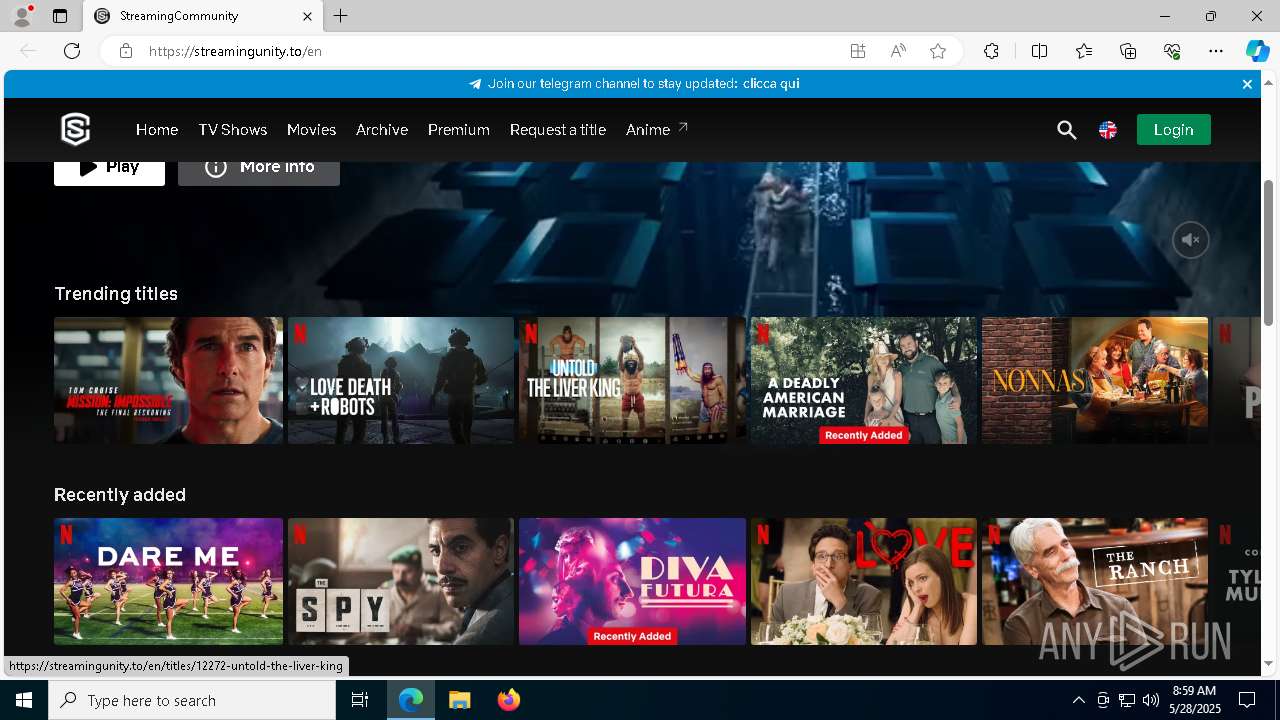Open Untold The Liver King thumbnail
The height and width of the screenshot is (720, 1280).
click(x=632, y=380)
